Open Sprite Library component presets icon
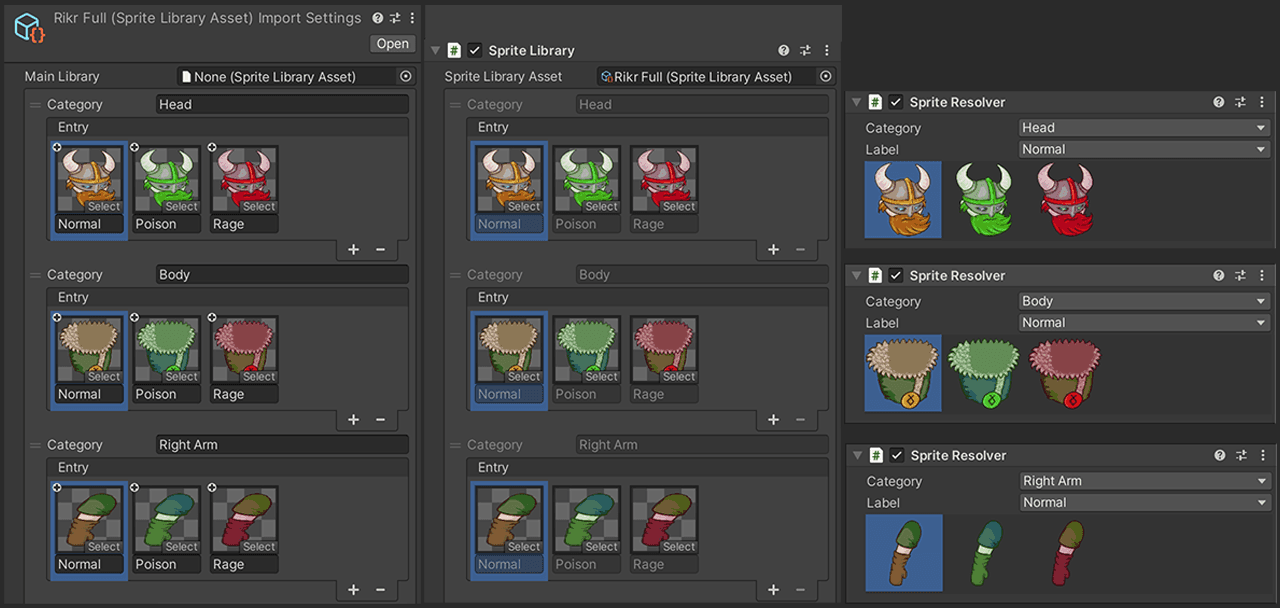 (x=805, y=50)
